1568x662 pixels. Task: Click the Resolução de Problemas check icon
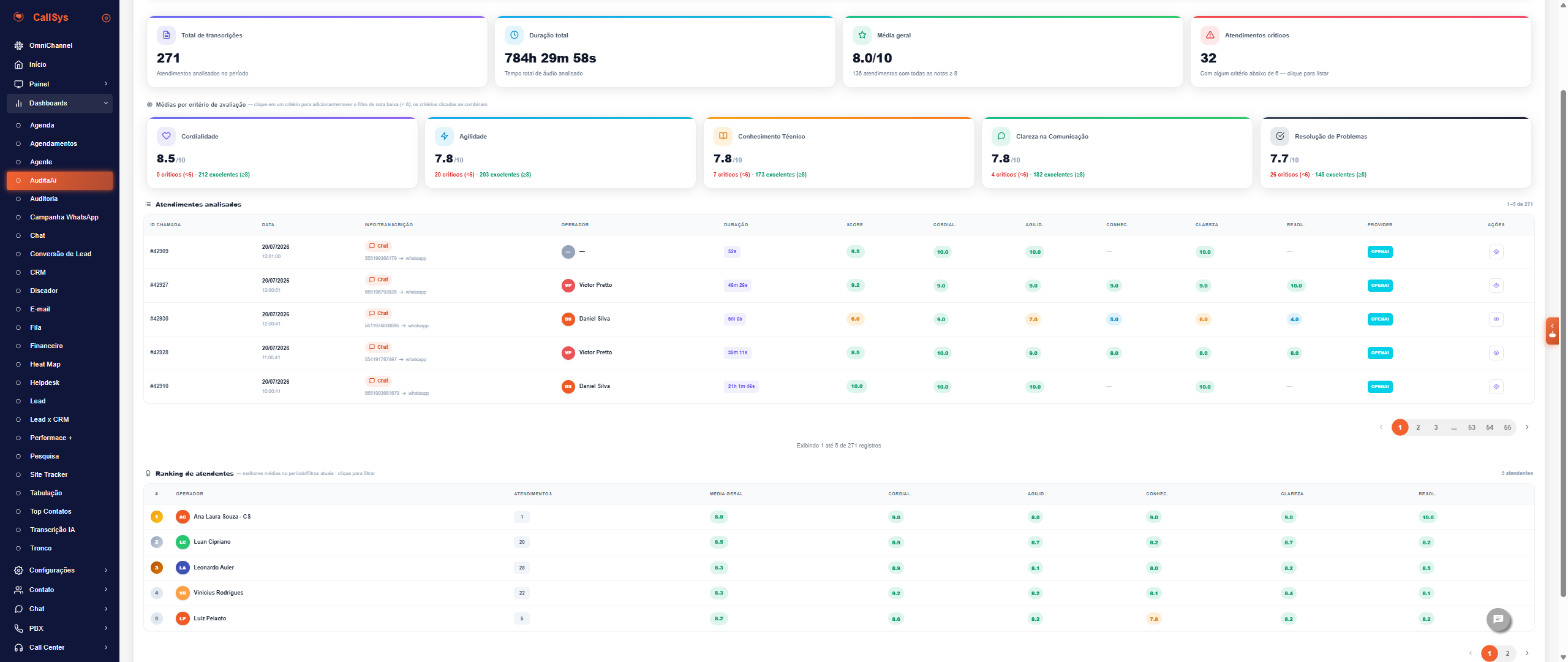coord(1280,136)
